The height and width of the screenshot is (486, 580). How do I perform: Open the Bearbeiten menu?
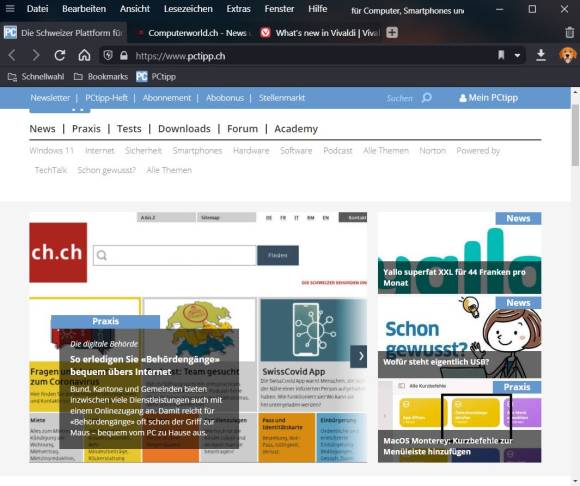(x=84, y=9)
